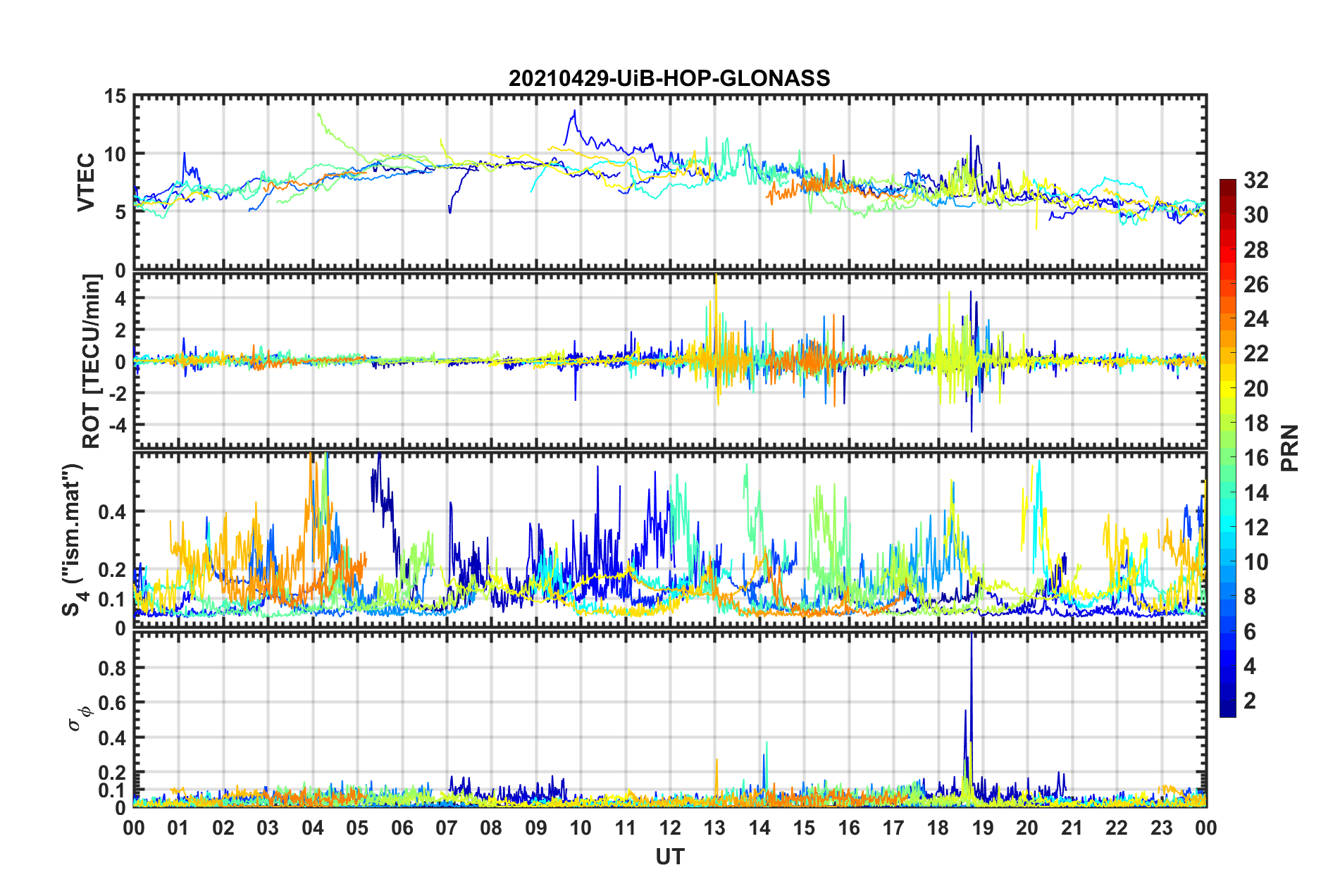The height and width of the screenshot is (896, 1340).
Task: Click colorbar tick label 20
Action: 1256,389
